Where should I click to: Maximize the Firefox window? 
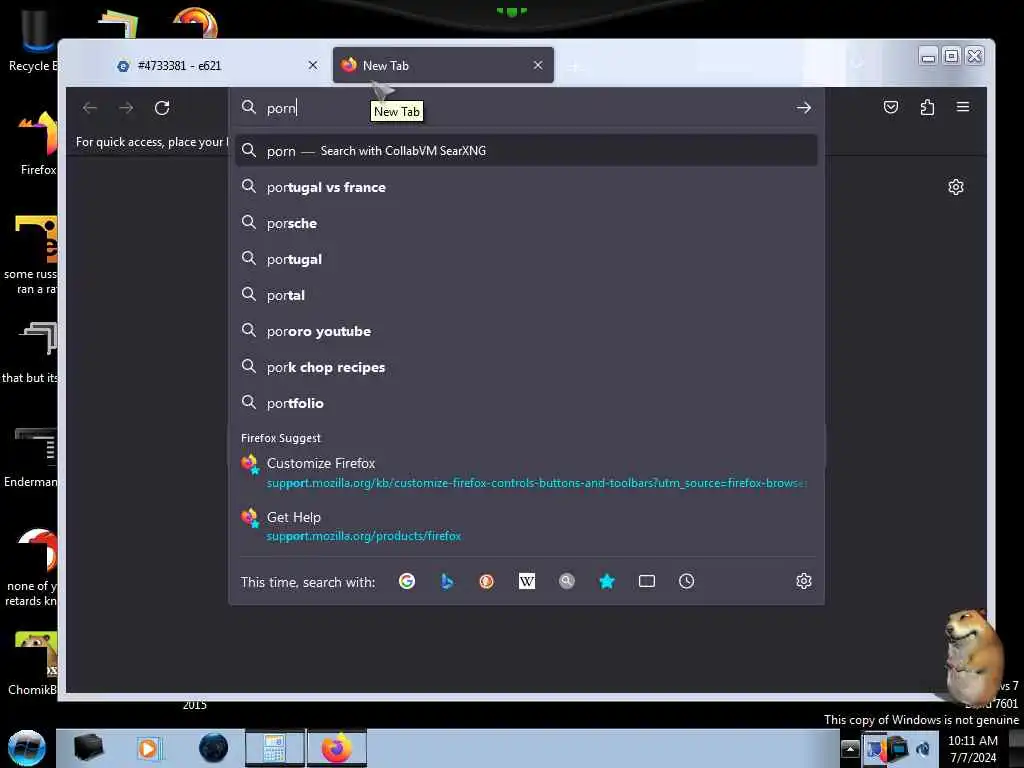tap(952, 57)
